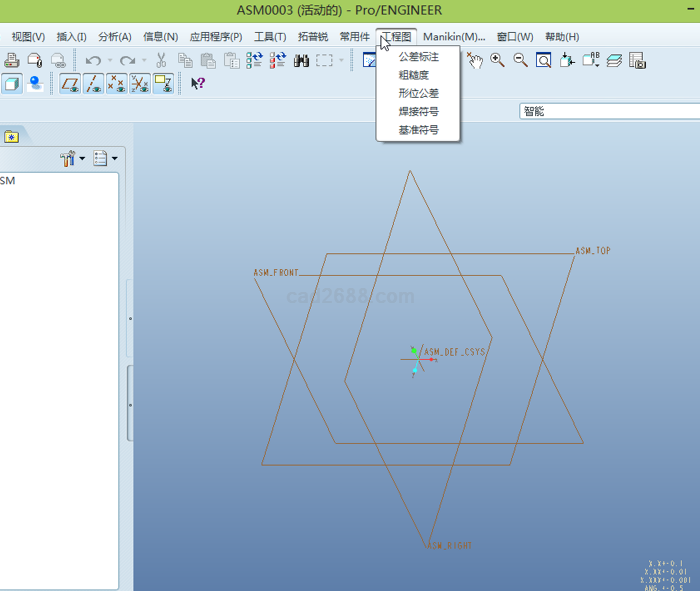Click the Zoom In magnifier icon
This screenshot has height=591, width=700.
click(x=497, y=60)
